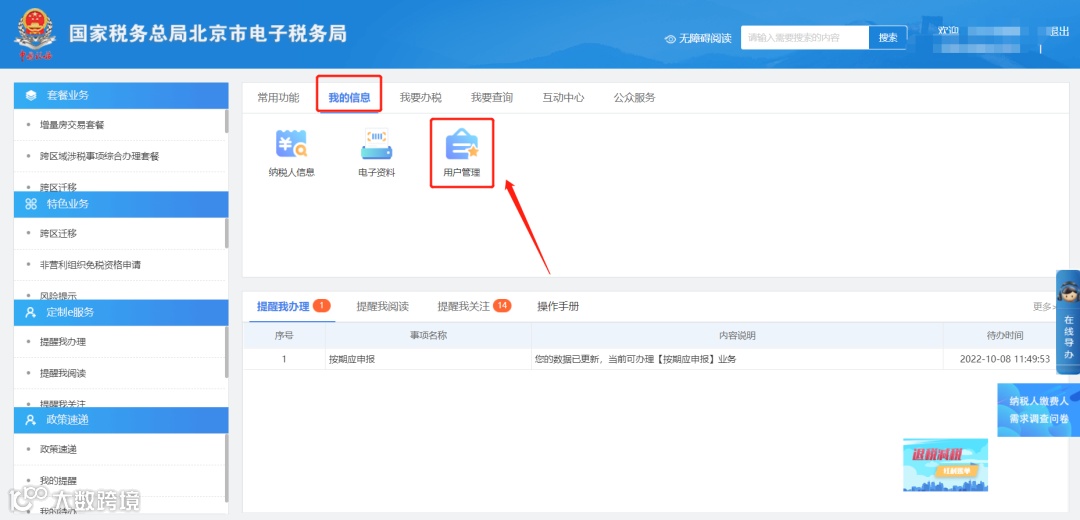Image resolution: width=1080 pixels, height=520 pixels.
Task: Open 跨区域涉税事项综合办理套餐 in the sidebar
Action: click(x=99, y=156)
